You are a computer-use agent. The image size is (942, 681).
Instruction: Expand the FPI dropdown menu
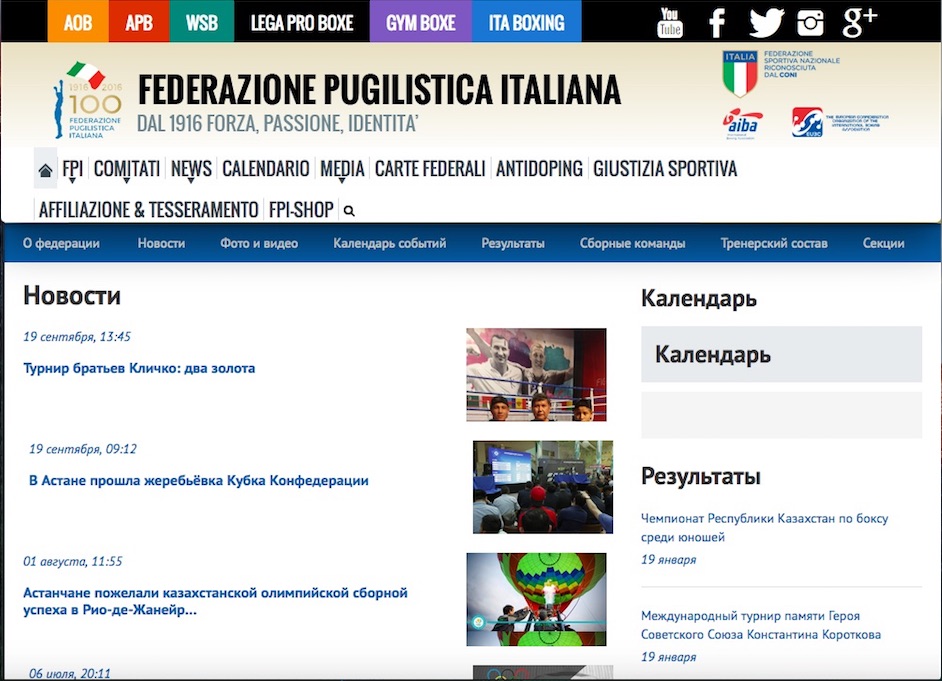tap(73, 170)
